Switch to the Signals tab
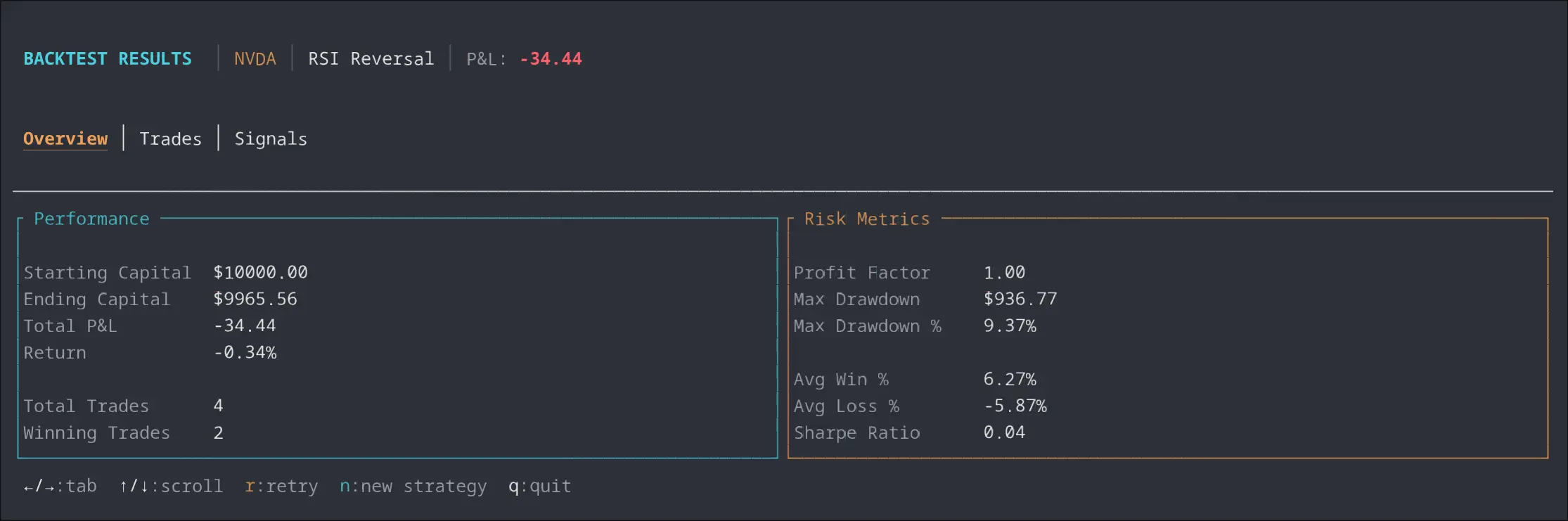1568x521 pixels. click(x=271, y=139)
